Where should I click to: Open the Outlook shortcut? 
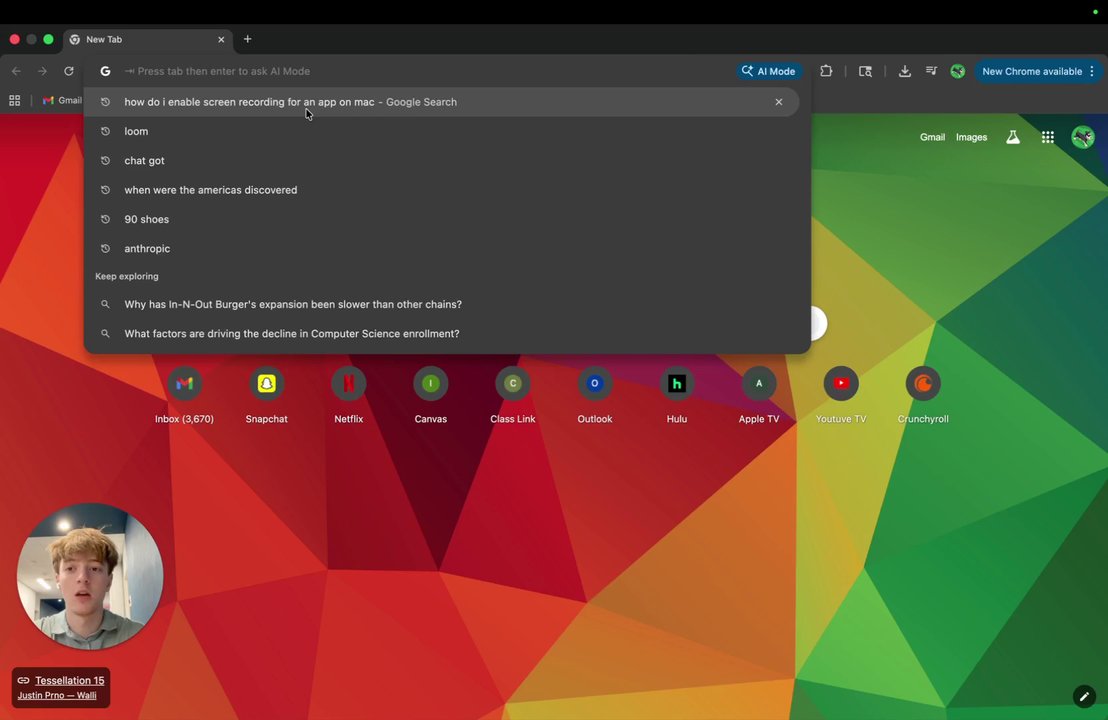point(594,394)
